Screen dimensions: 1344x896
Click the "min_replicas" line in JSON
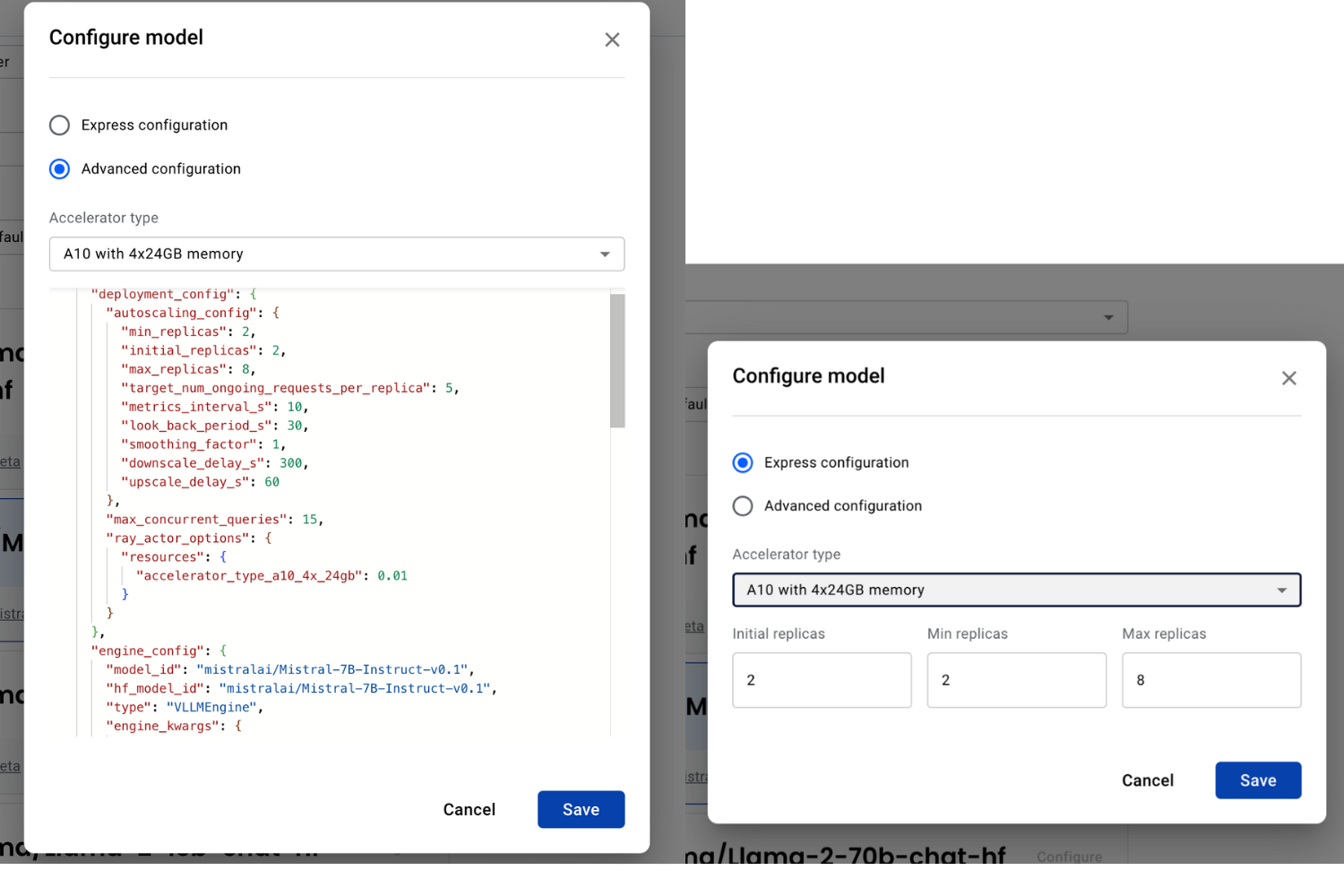[188, 332]
